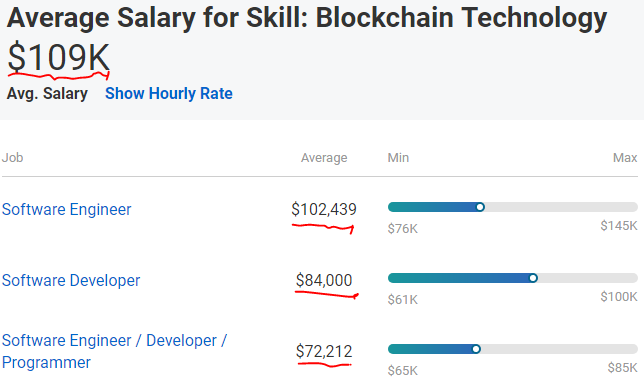Click the Software Engineer salary range marker

click(x=480, y=207)
